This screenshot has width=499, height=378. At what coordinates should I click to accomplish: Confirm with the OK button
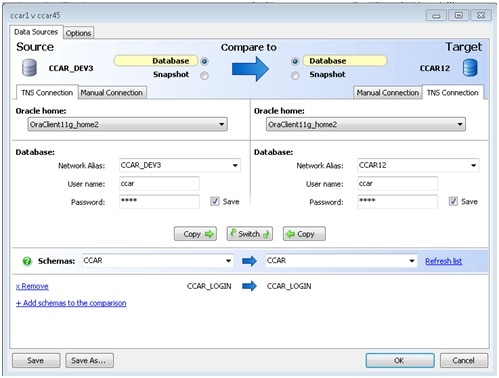pos(400,360)
